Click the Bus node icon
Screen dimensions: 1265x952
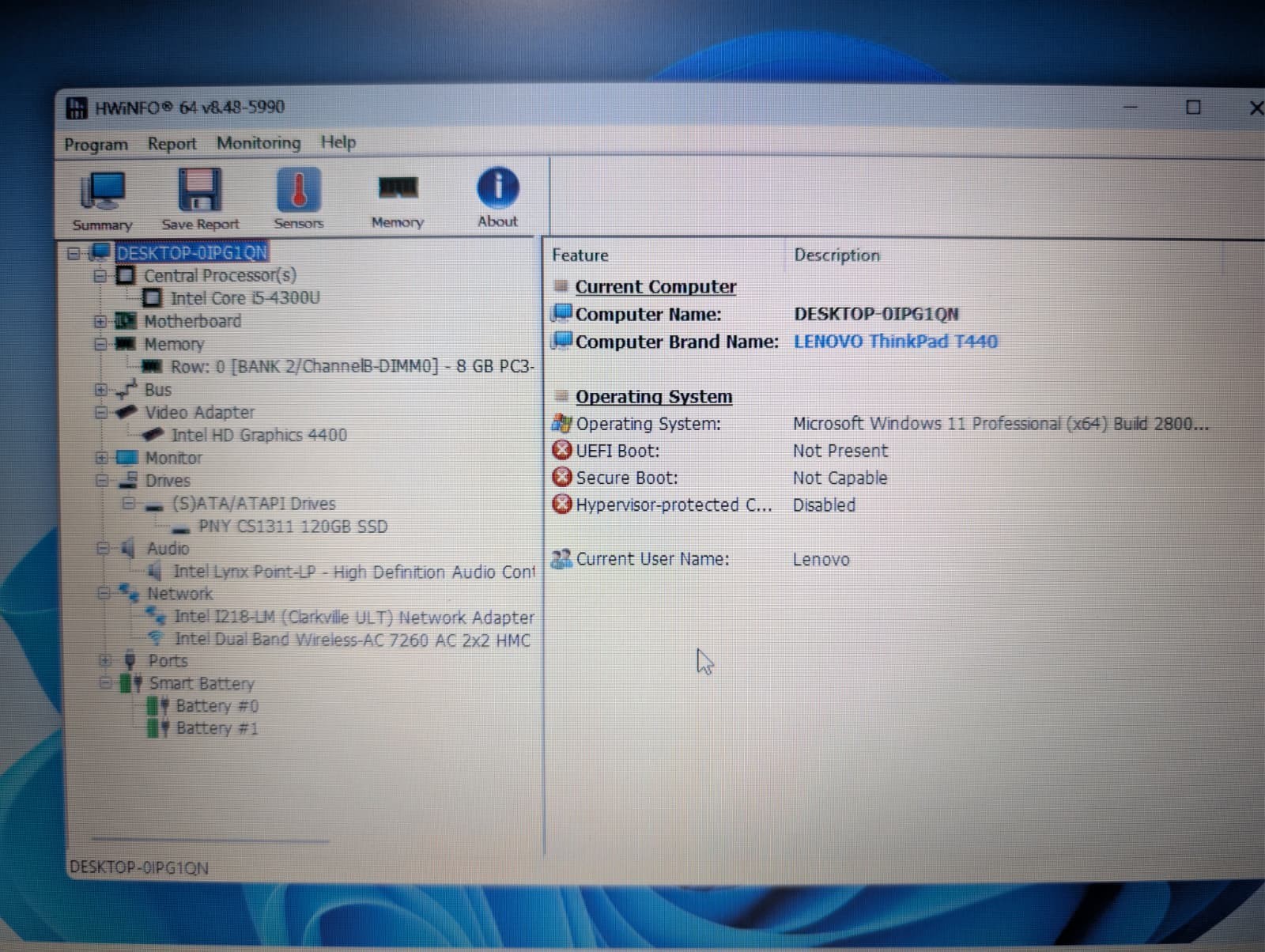pos(126,390)
